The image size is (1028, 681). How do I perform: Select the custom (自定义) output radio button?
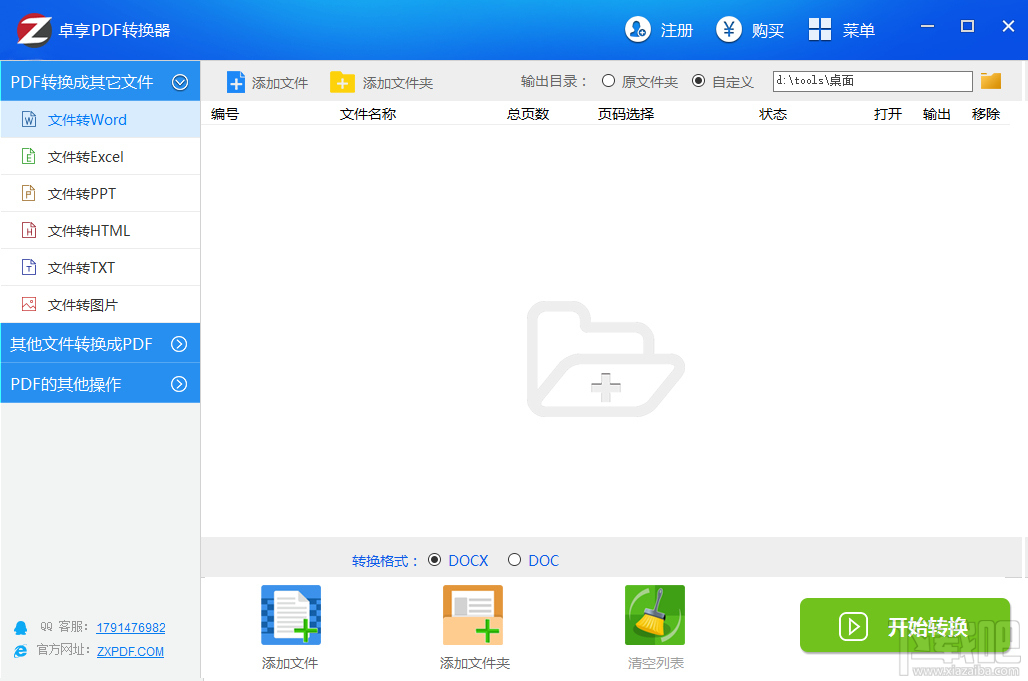(698, 81)
